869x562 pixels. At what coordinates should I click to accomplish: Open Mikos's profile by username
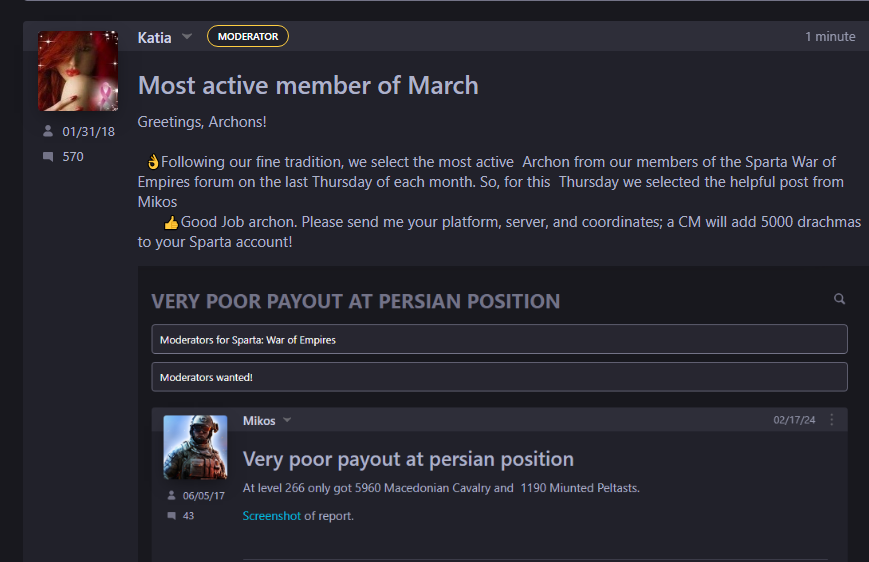(x=259, y=421)
